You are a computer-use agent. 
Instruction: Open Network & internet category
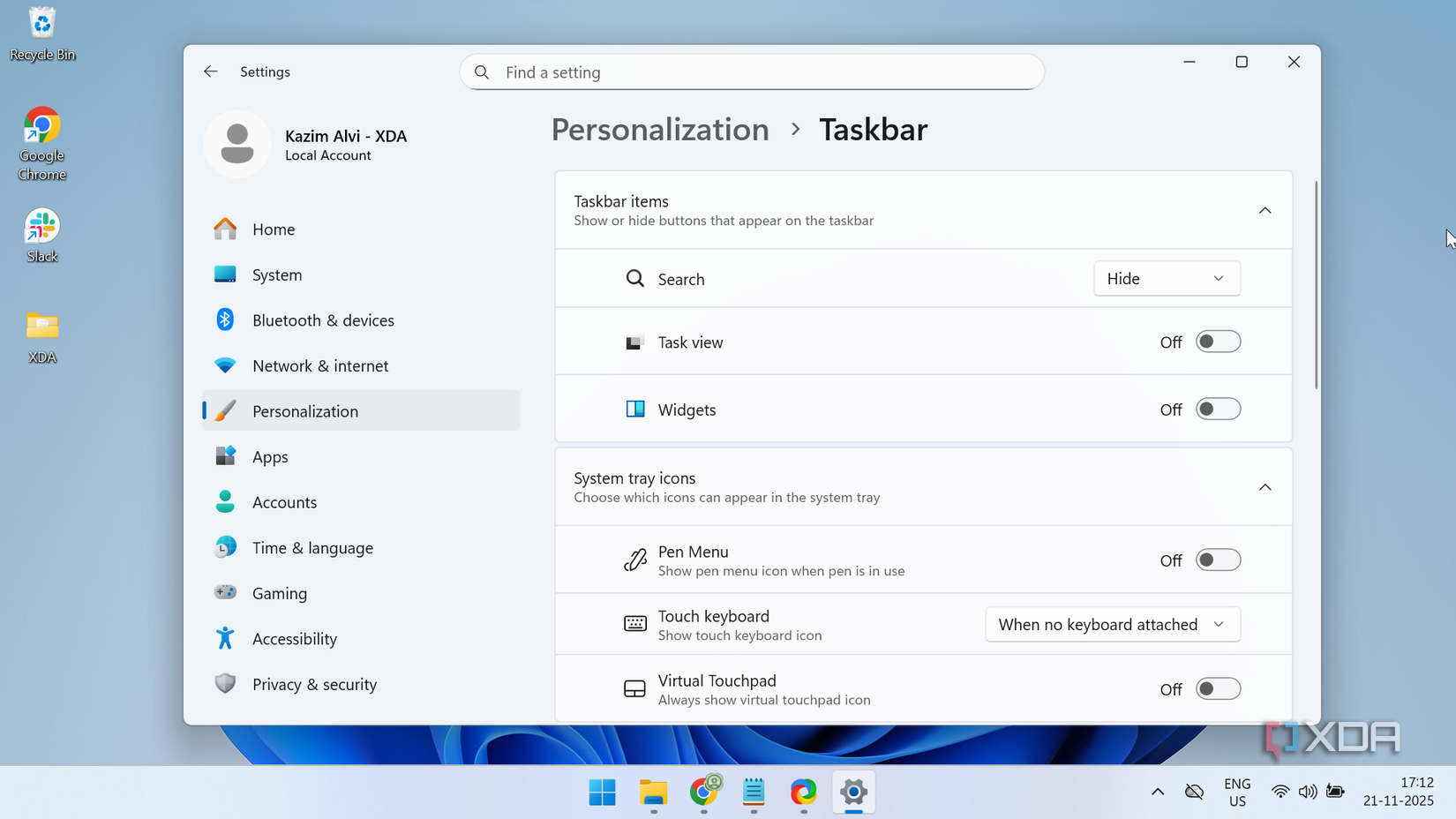point(361,365)
